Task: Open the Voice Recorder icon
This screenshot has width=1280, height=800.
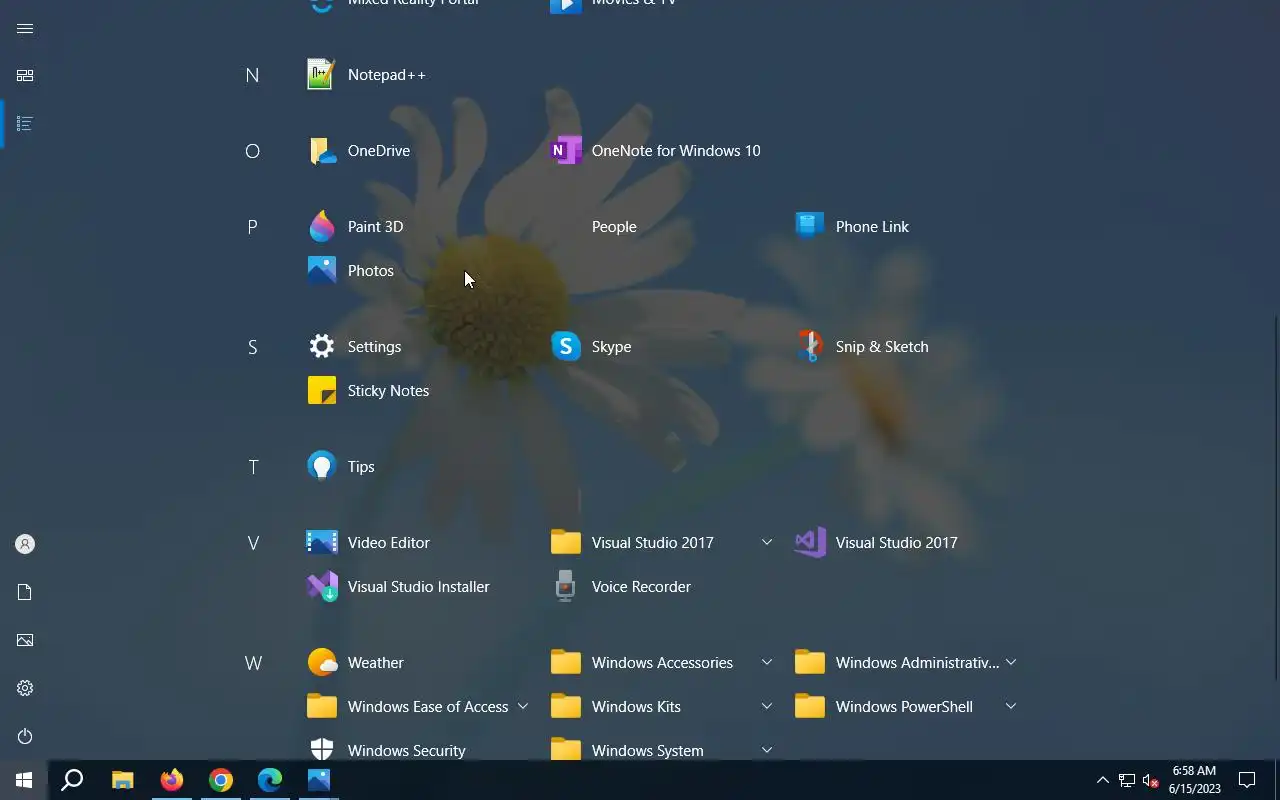Action: (x=565, y=587)
